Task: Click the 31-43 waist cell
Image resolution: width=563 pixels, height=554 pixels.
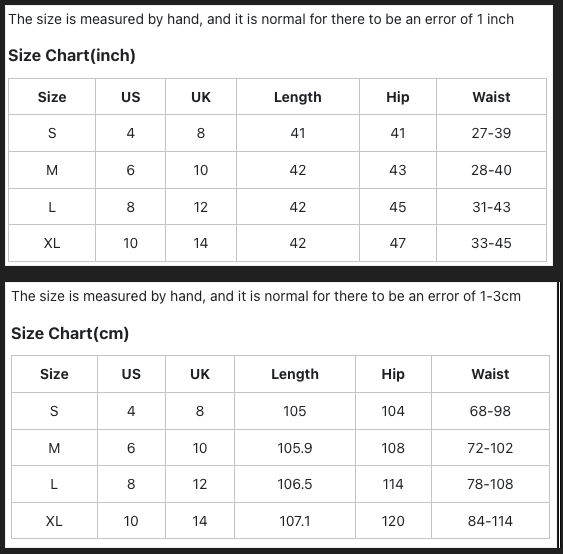Action: [x=491, y=207]
